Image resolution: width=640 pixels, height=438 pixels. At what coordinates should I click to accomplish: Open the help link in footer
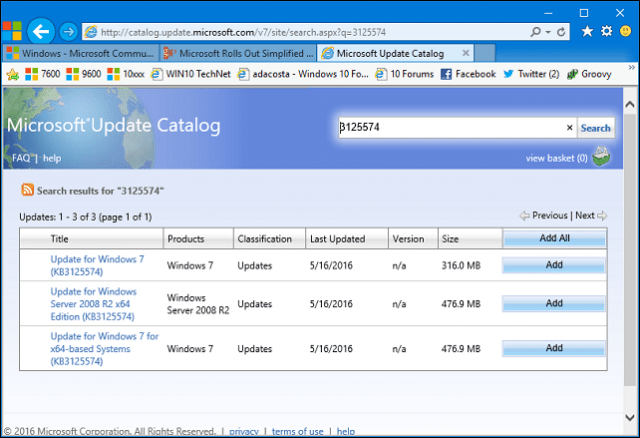pos(346,431)
